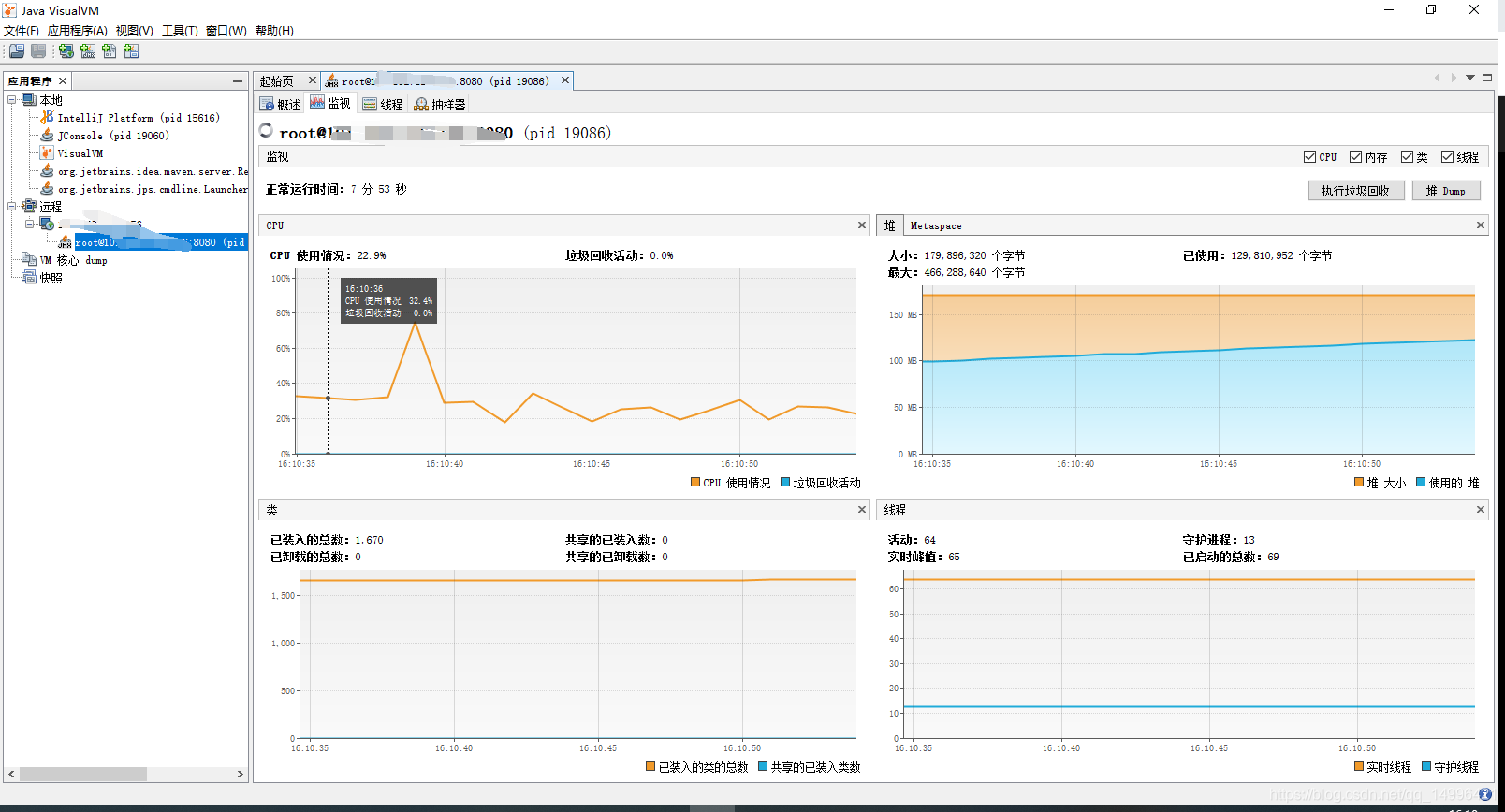
Task: Close the root@ 8080 connection tab
Action: [x=565, y=80]
